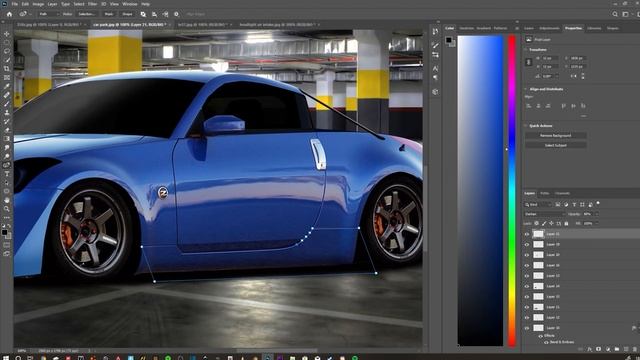640x360 pixels.
Task: Select the Clone Stamp tool
Action: pos(7,113)
